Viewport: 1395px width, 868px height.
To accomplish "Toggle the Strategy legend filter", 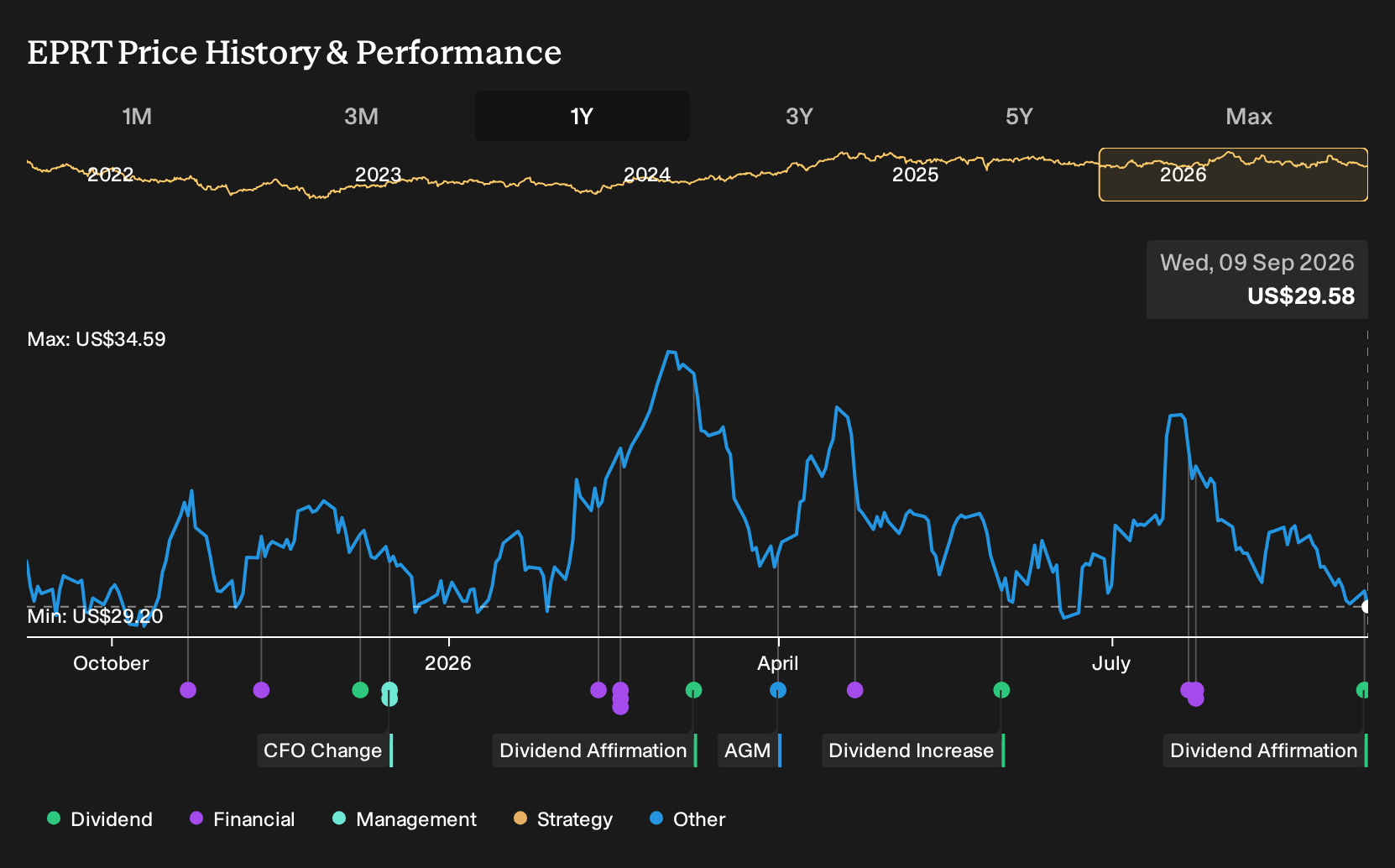I will tap(563, 819).
